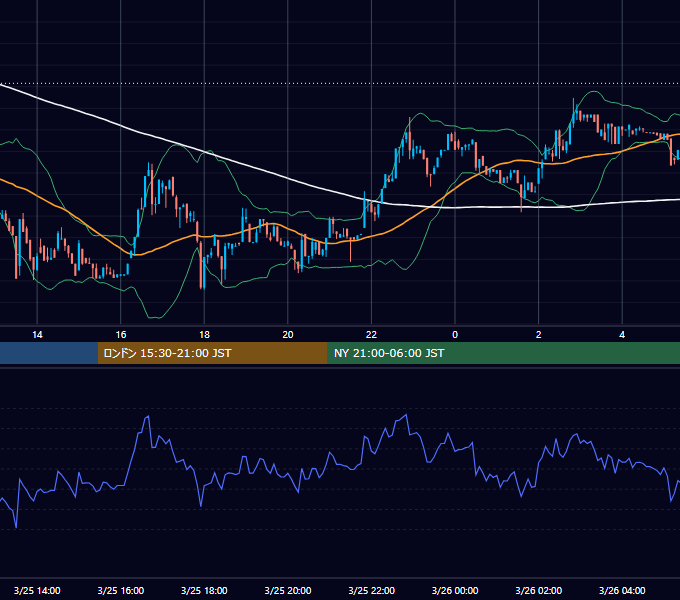Viewport: 680px width, 600px height.
Task: Click the 0 hour axis label
Action: tap(455, 335)
